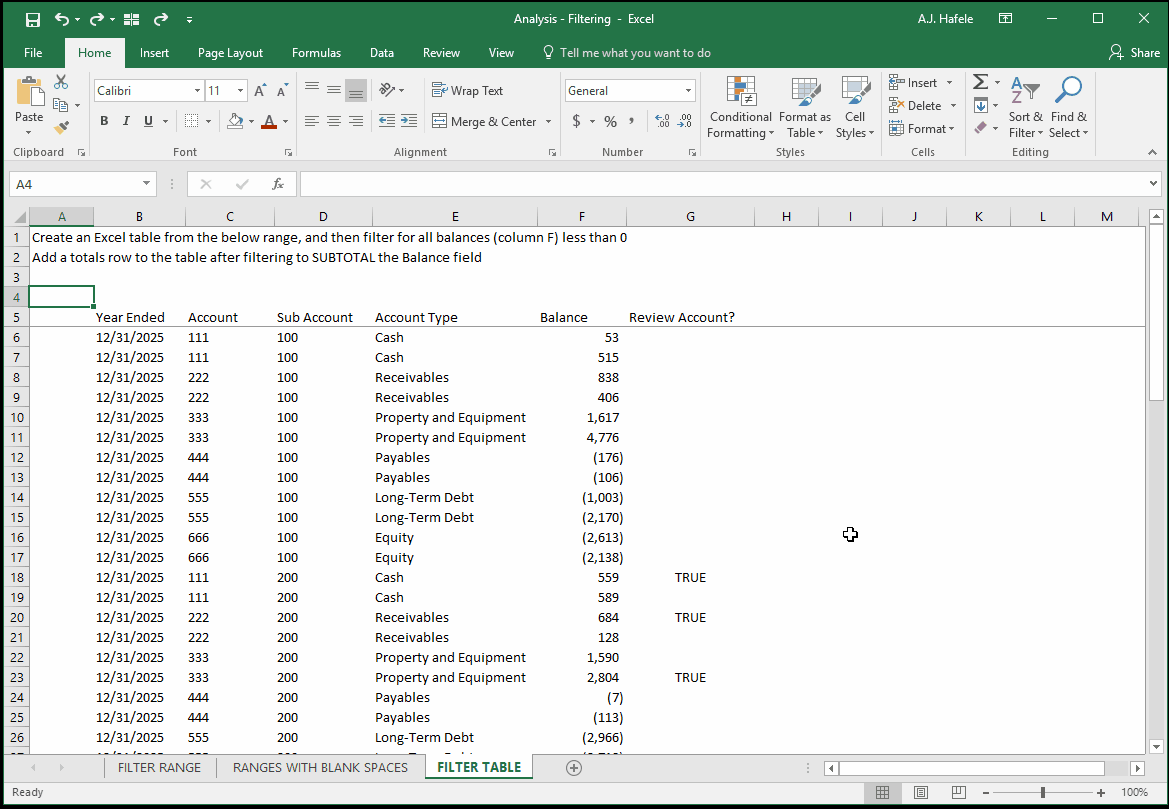Open the Customize Quick Access Toolbar dropdown
This screenshot has height=809, width=1169.
click(189, 19)
